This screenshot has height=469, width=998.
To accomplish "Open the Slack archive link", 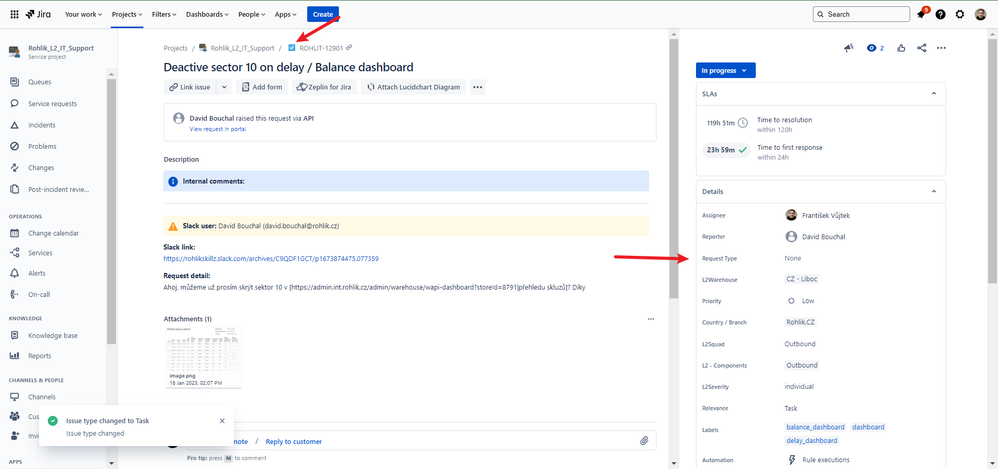I will (271, 259).
